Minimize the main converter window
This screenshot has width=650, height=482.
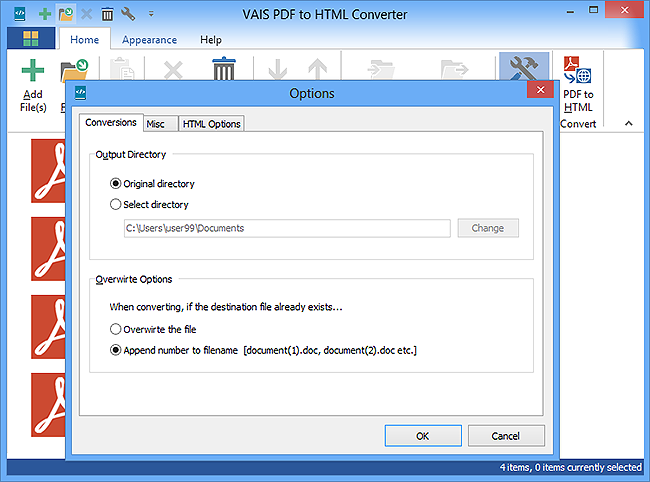pyautogui.click(x=570, y=11)
